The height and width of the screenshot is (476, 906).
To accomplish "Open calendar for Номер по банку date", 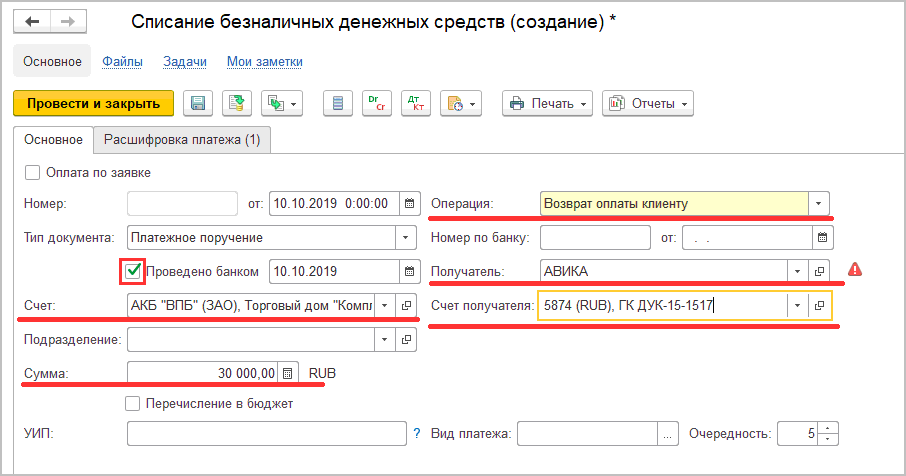I will pyautogui.click(x=823, y=237).
